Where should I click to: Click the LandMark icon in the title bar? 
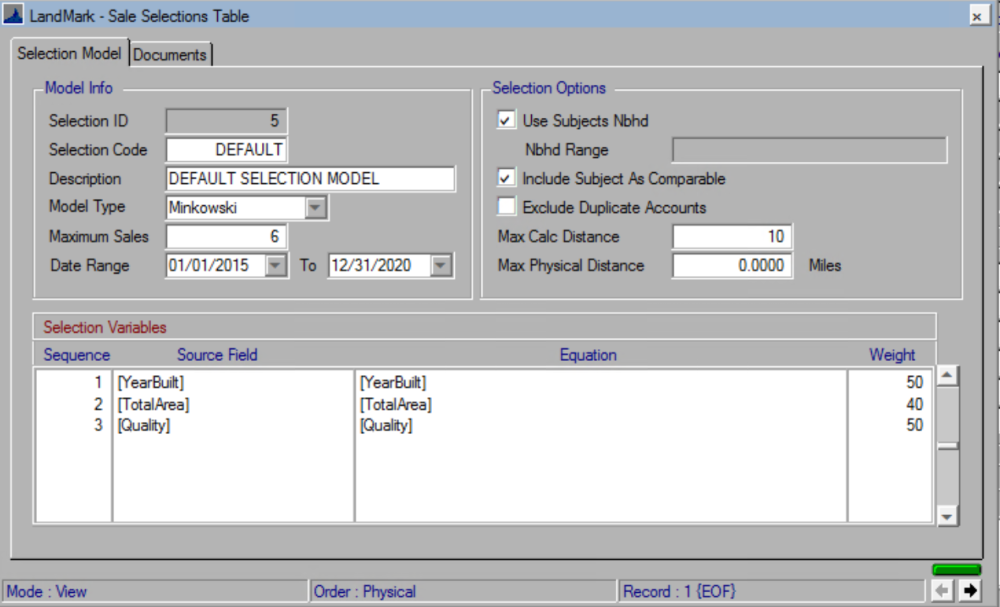coord(14,16)
